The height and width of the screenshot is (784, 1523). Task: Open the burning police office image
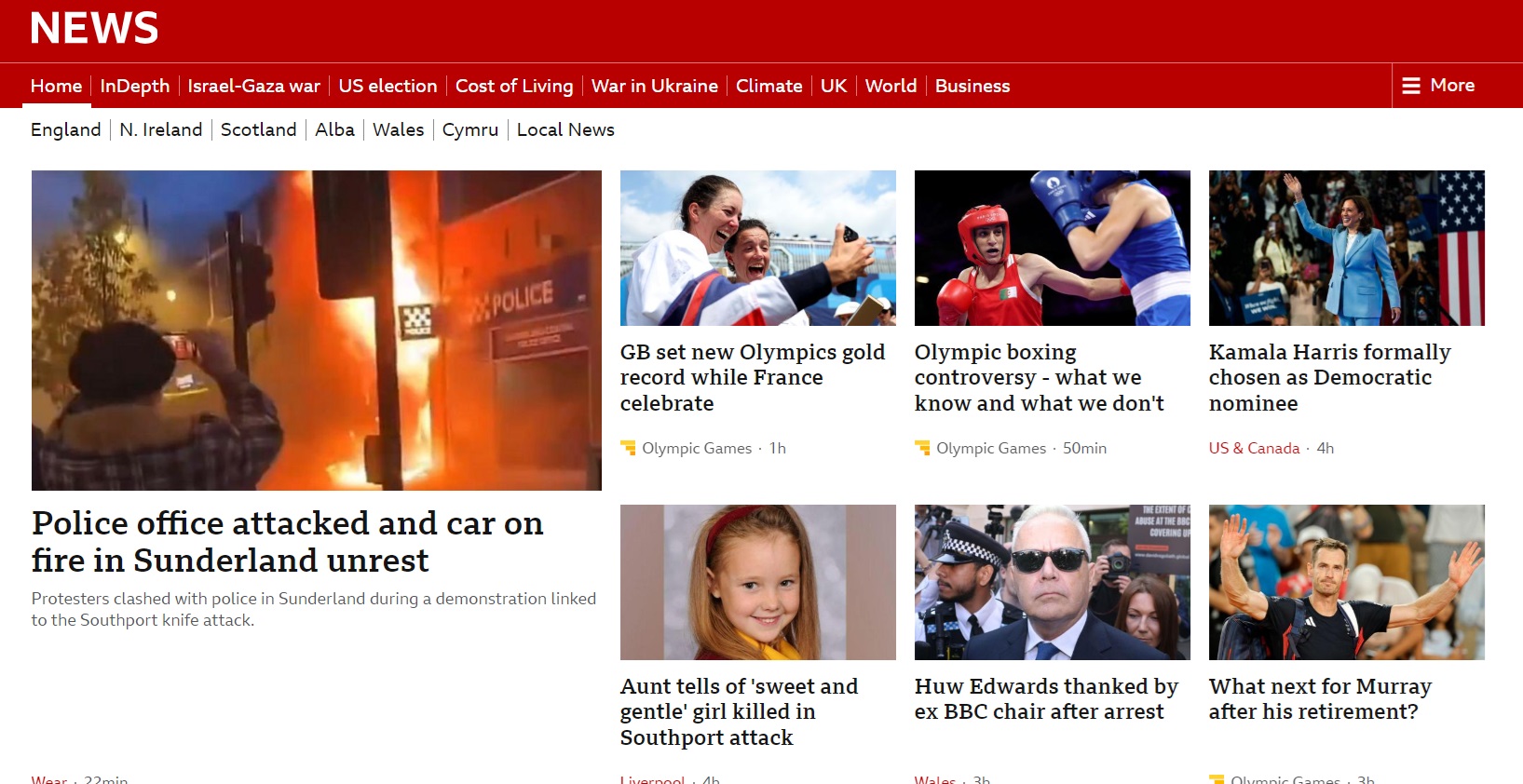317,331
